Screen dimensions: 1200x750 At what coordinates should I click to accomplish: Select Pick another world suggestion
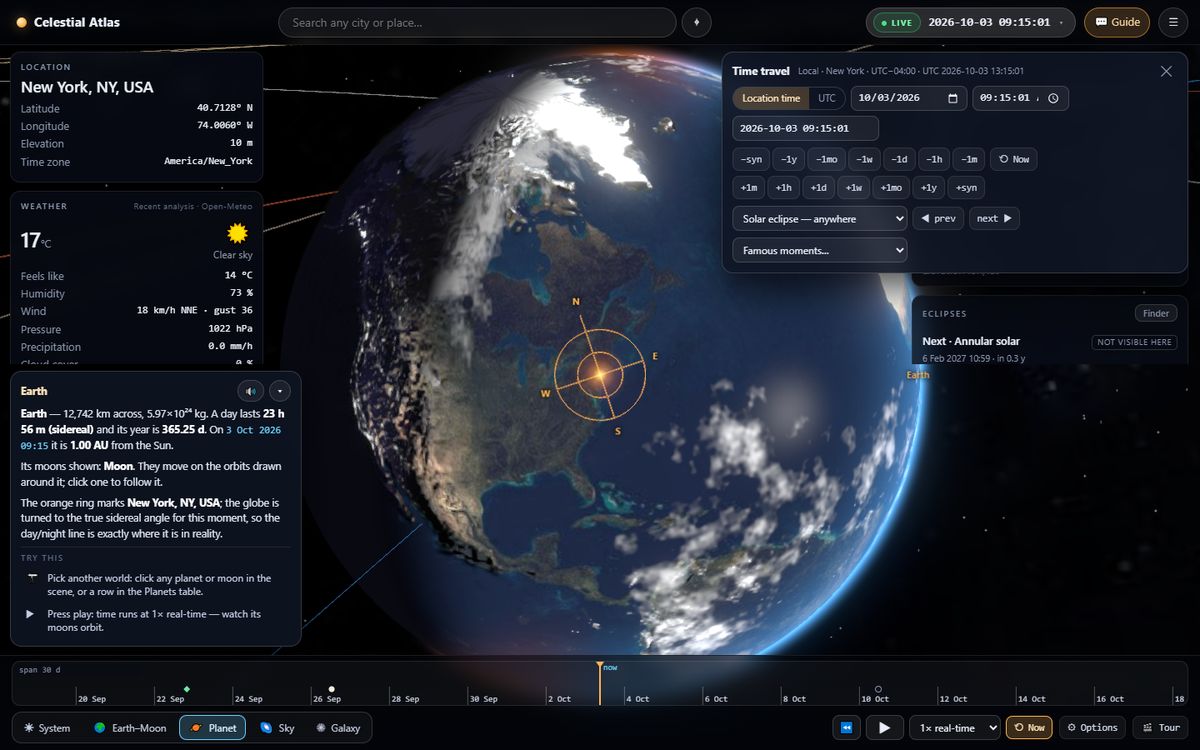click(x=155, y=584)
